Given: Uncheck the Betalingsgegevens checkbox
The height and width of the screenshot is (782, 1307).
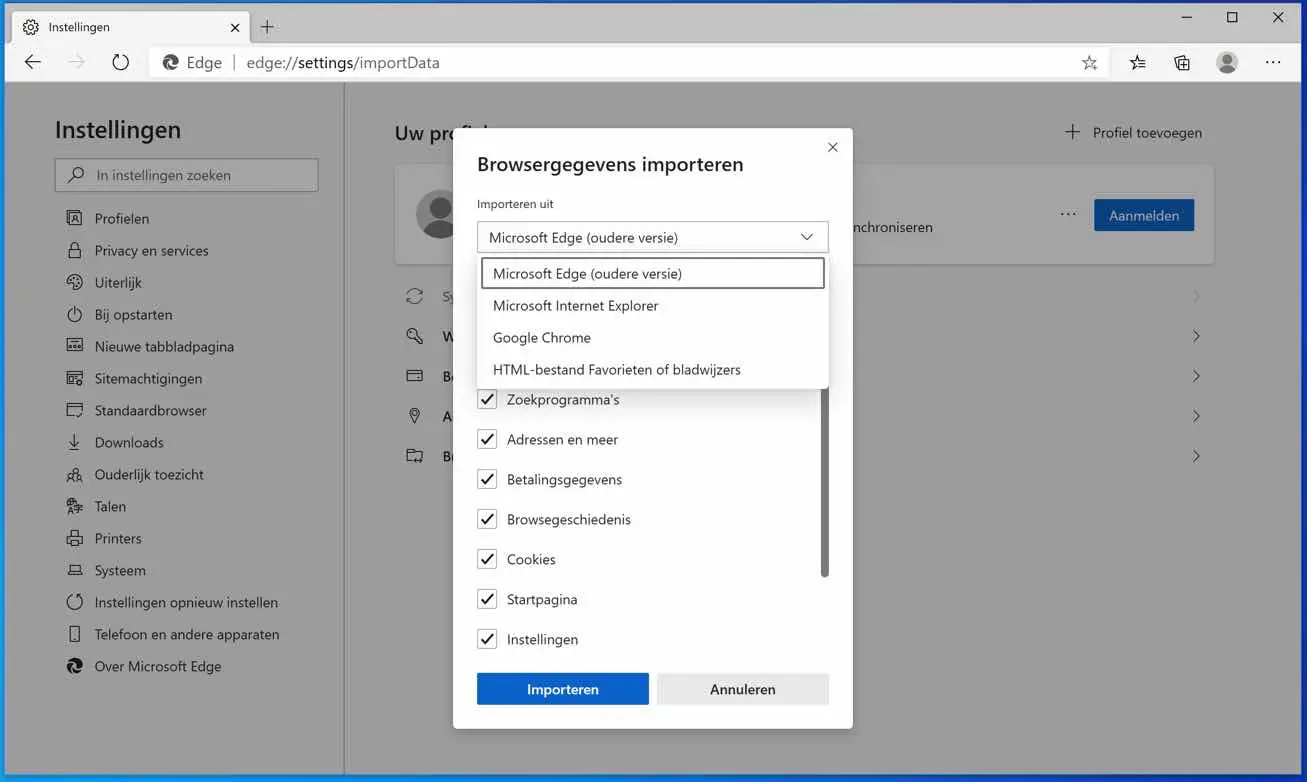Looking at the screenshot, I should coord(487,479).
